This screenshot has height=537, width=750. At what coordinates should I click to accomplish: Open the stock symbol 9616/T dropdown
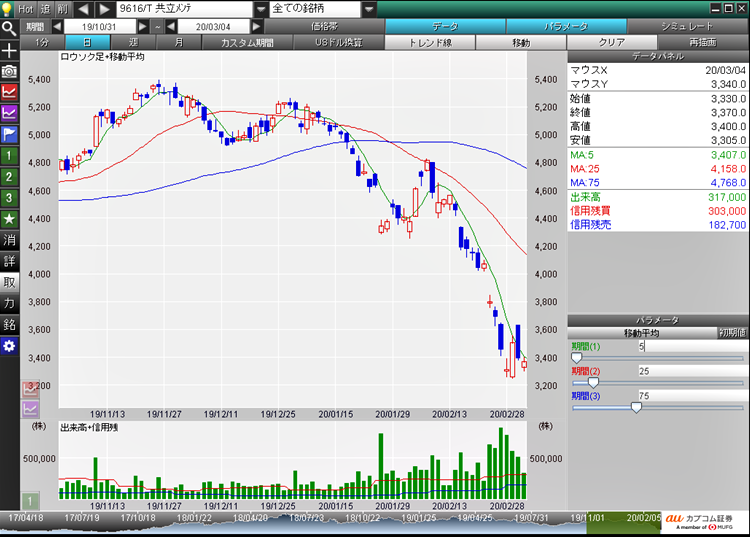click(x=261, y=9)
